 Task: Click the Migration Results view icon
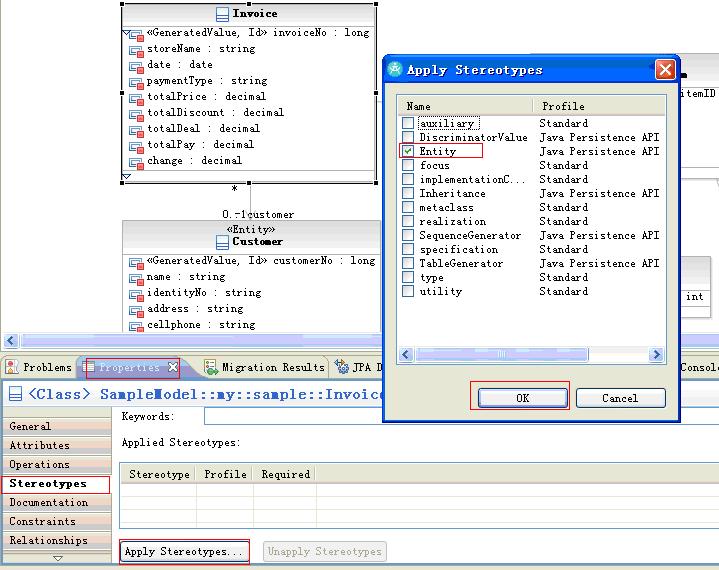(211, 367)
